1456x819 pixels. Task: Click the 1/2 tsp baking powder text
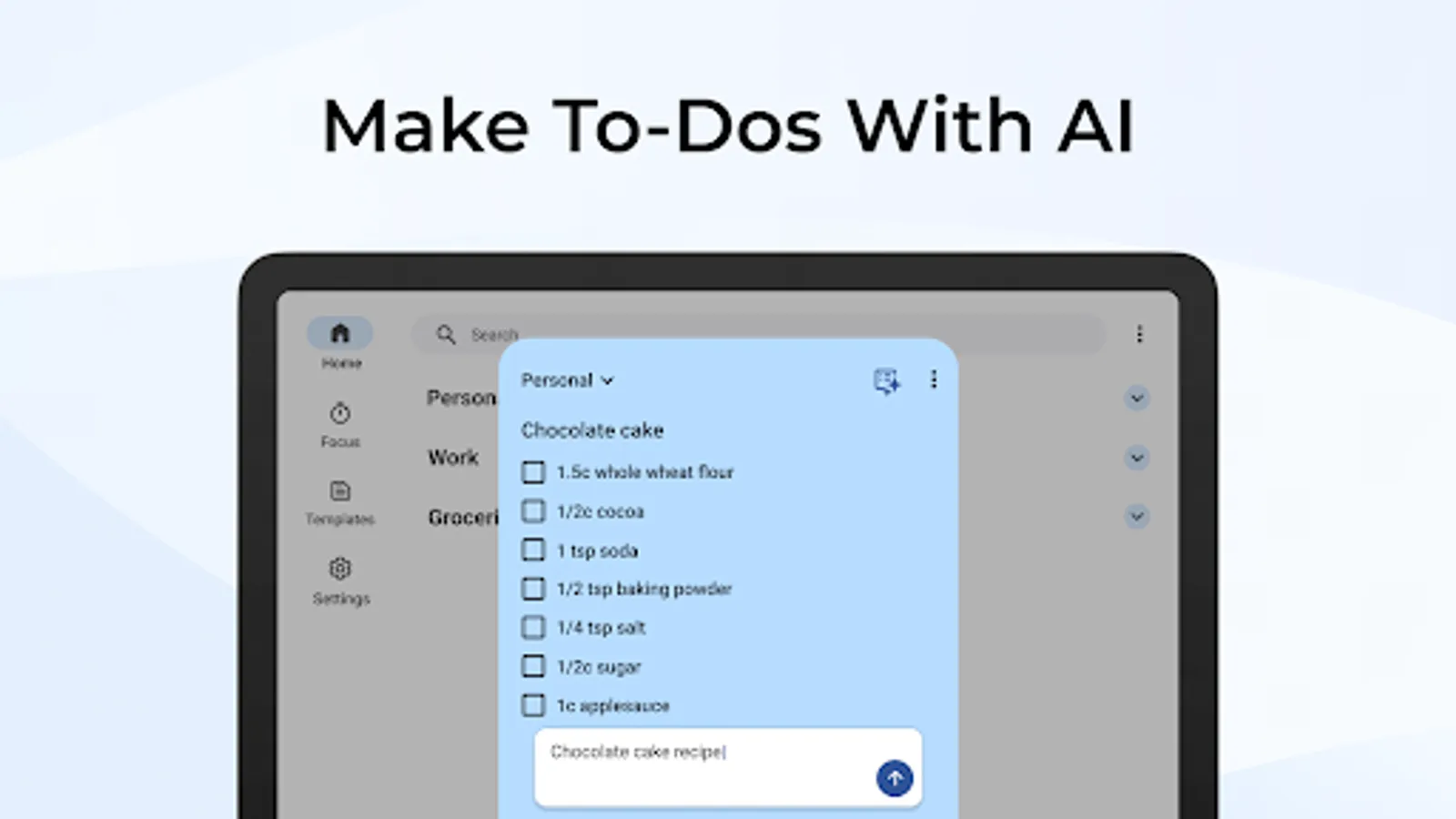click(x=644, y=590)
